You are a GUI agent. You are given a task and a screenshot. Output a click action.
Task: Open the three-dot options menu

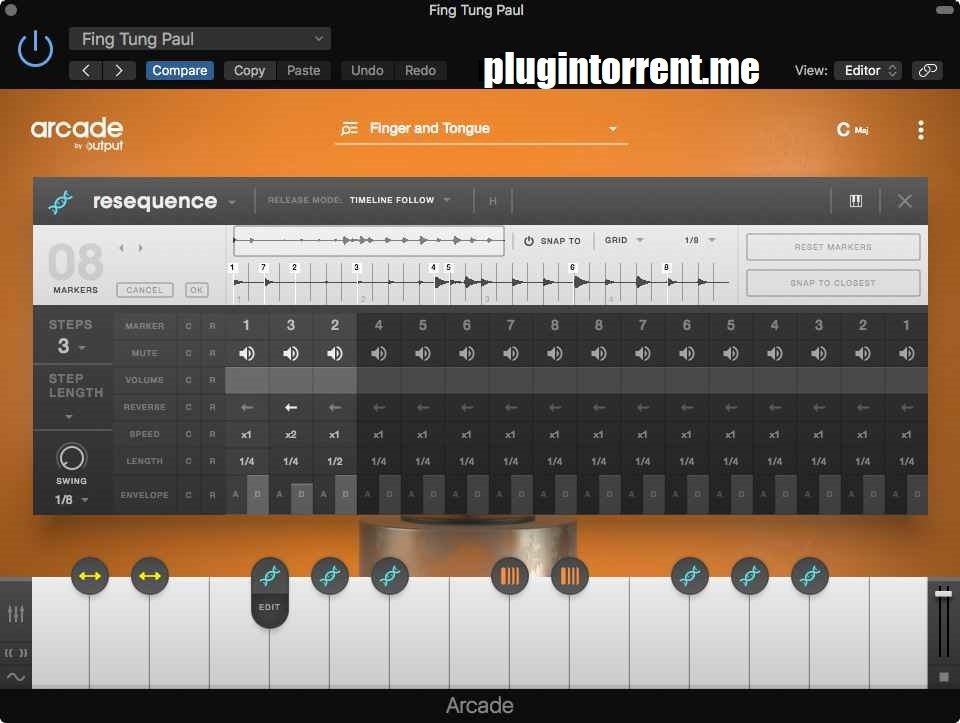click(x=920, y=130)
